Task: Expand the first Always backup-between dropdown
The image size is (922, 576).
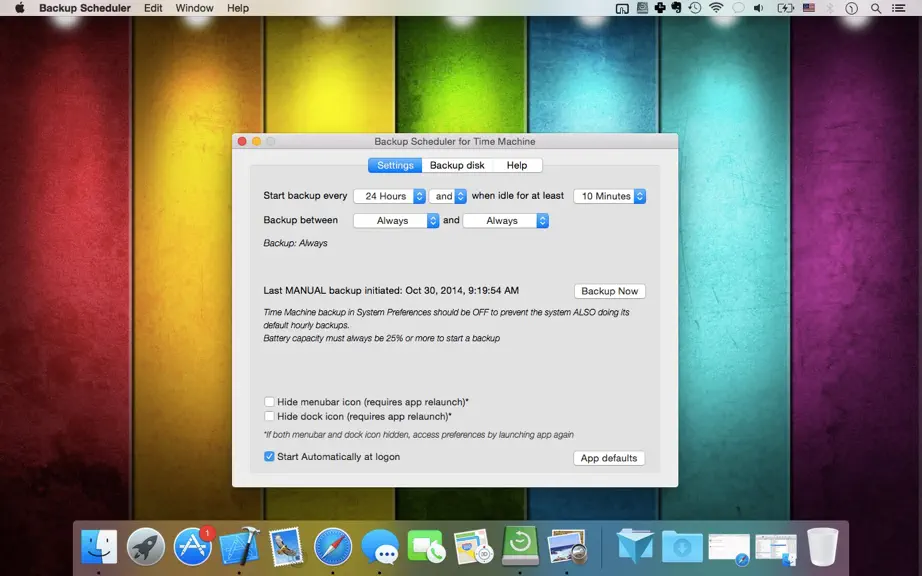Action: (x=396, y=220)
